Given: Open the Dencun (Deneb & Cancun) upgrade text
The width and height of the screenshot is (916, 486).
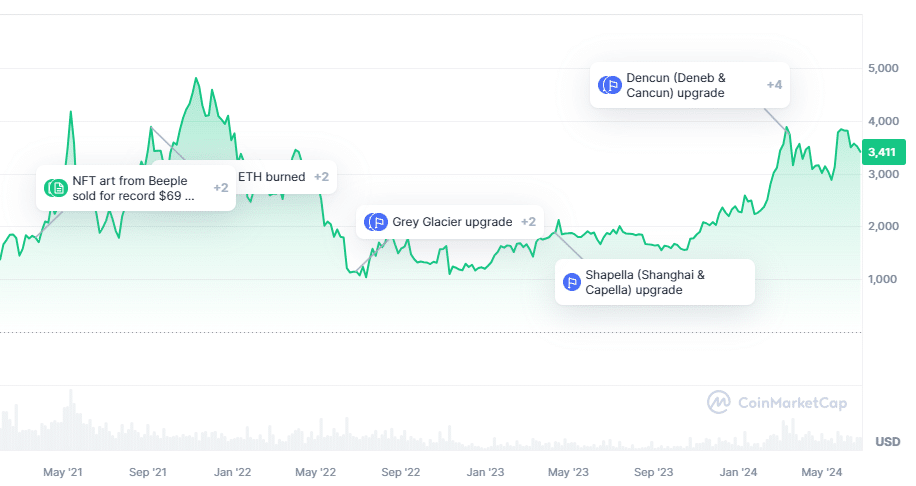Looking at the screenshot, I should (676, 85).
